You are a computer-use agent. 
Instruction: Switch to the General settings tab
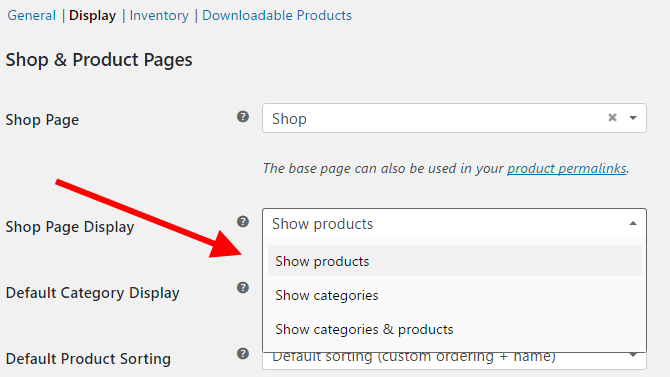(x=32, y=15)
